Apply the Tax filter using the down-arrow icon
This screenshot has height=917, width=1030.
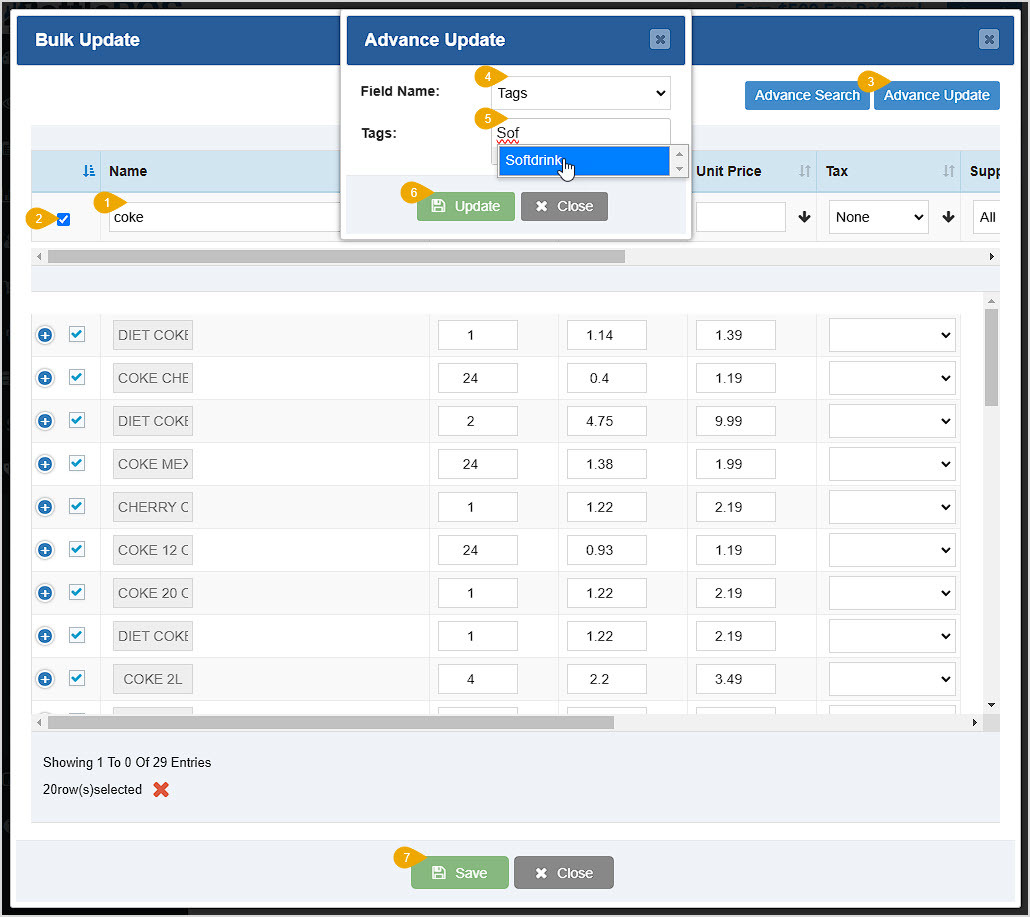point(946,217)
